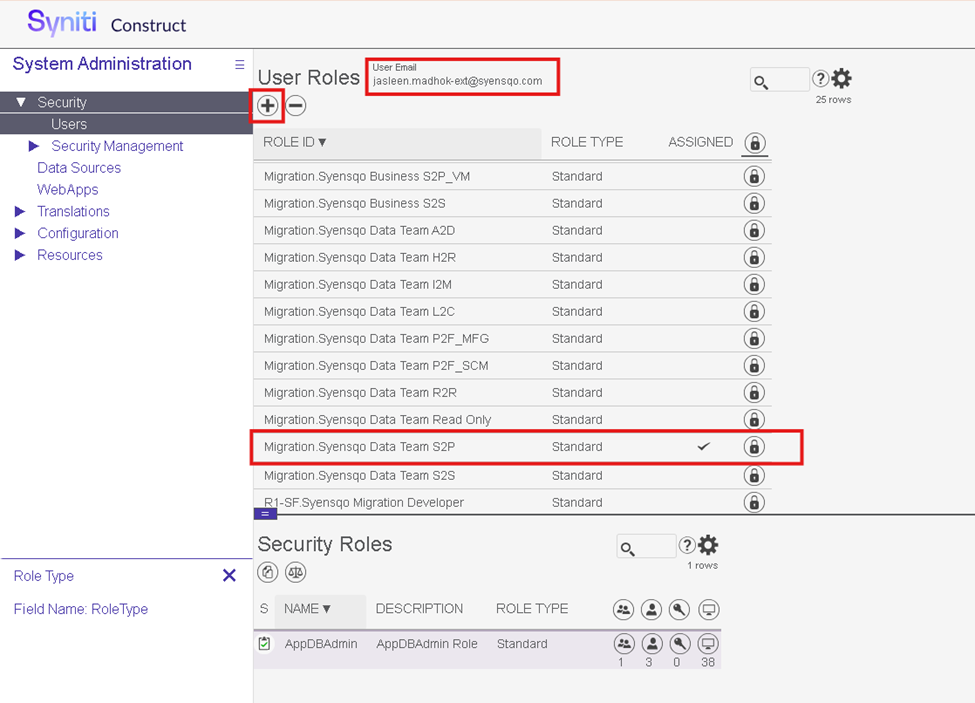
Task: Open WebApps in sidebar
Action: [68, 190]
